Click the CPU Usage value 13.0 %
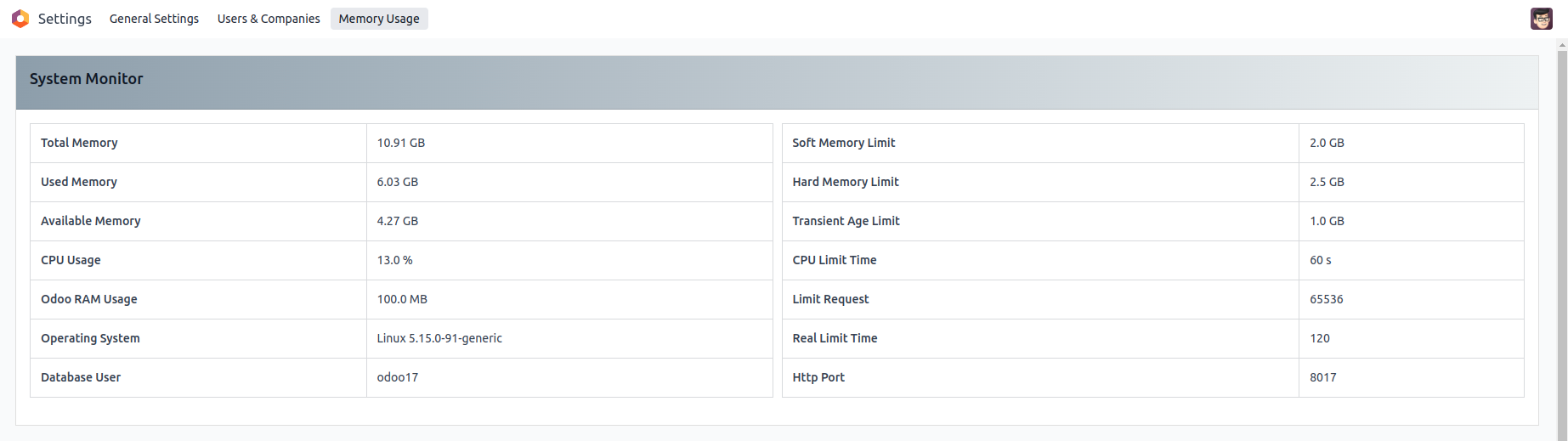Image resolution: width=1568 pixels, height=441 pixels. (x=395, y=260)
